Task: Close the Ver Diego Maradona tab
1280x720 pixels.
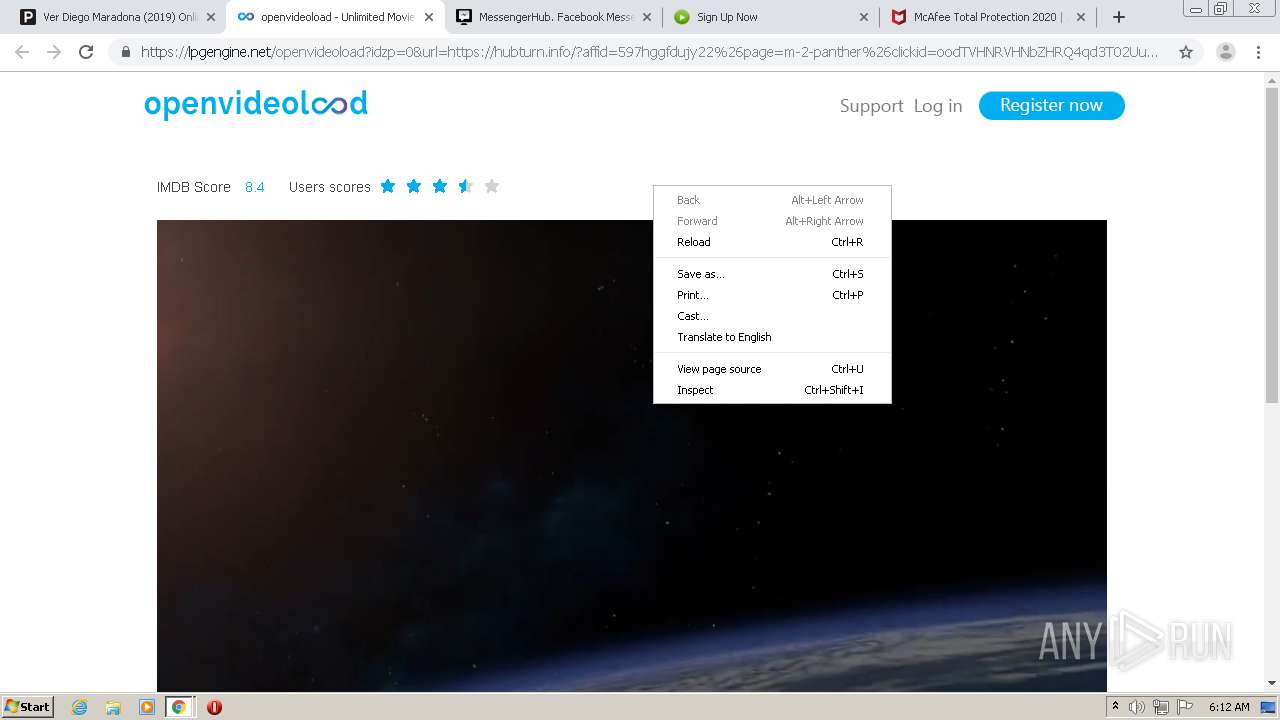Action: click(x=211, y=17)
